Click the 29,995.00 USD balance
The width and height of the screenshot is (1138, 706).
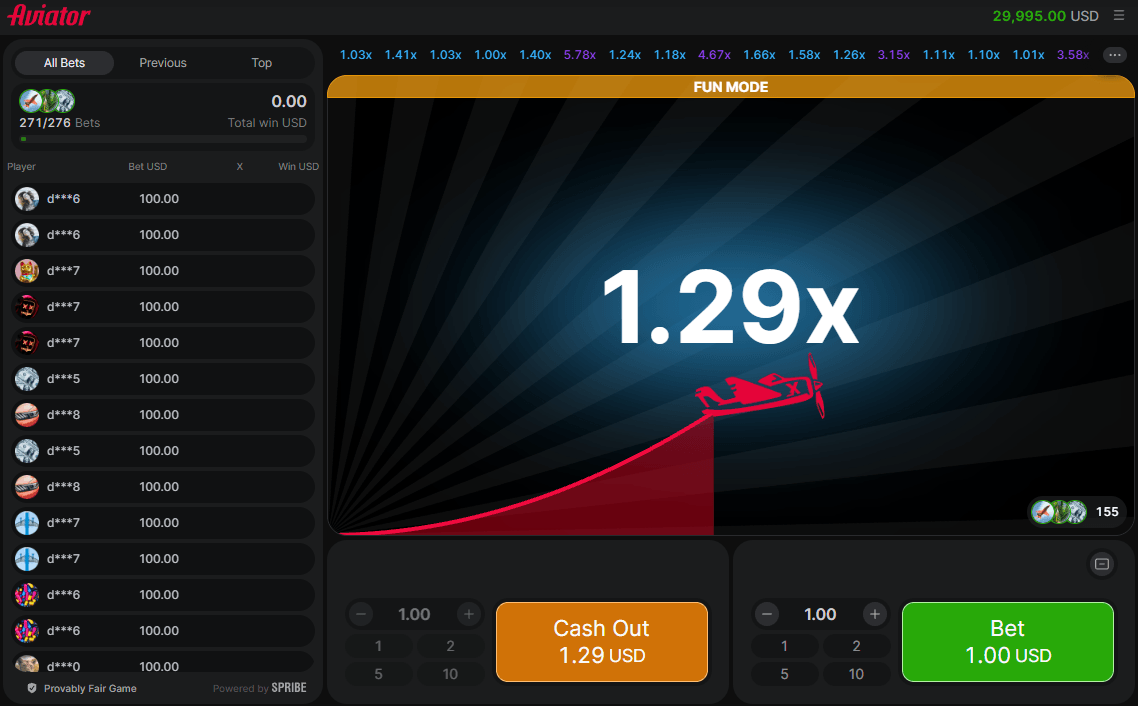[1046, 16]
